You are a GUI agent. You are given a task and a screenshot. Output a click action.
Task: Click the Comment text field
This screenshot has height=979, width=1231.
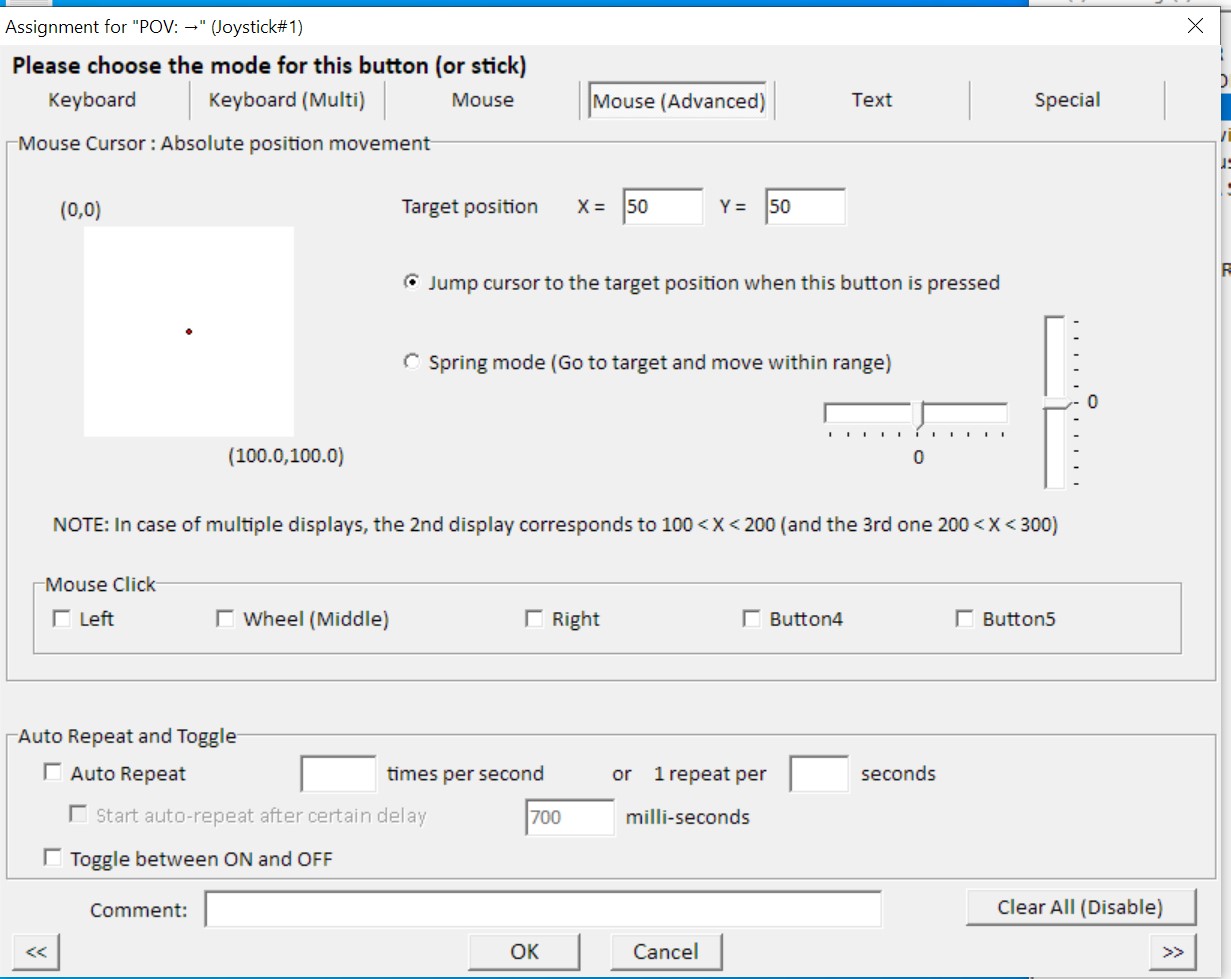pyautogui.click(x=543, y=909)
